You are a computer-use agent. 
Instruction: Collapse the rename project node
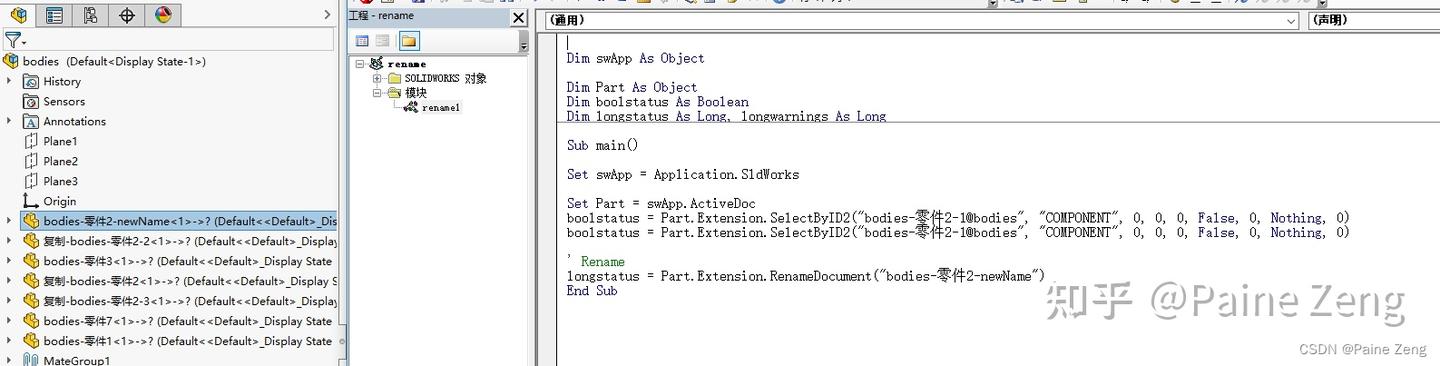tap(360, 64)
